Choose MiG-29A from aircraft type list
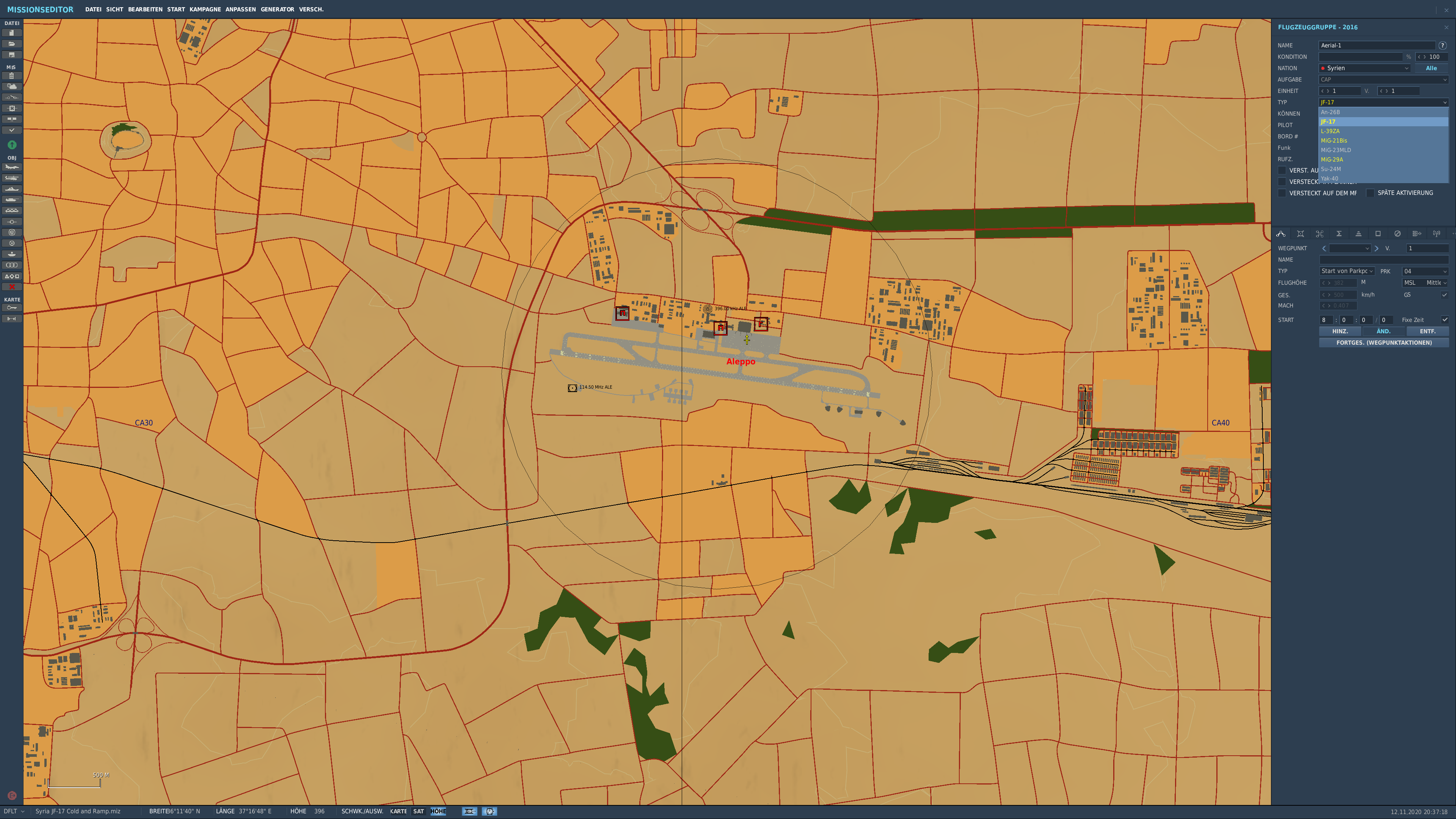This screenshot has width=1456, height=819. (x=1384, y=159)
